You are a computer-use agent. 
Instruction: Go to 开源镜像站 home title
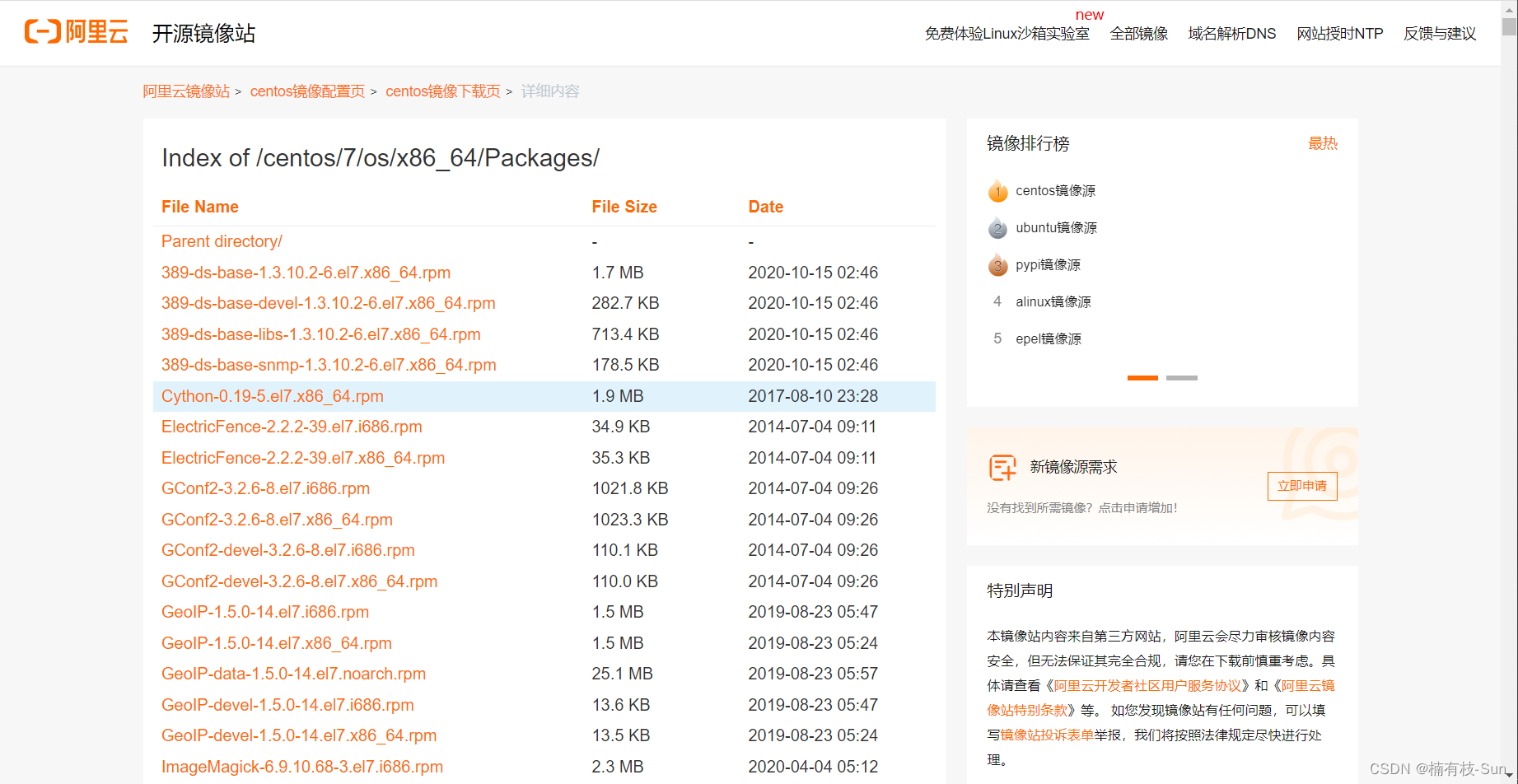(x=203, y=33)
